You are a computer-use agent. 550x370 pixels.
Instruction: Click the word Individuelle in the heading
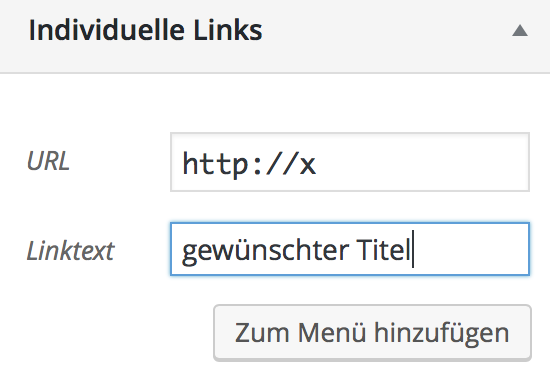tap(107, 30)
